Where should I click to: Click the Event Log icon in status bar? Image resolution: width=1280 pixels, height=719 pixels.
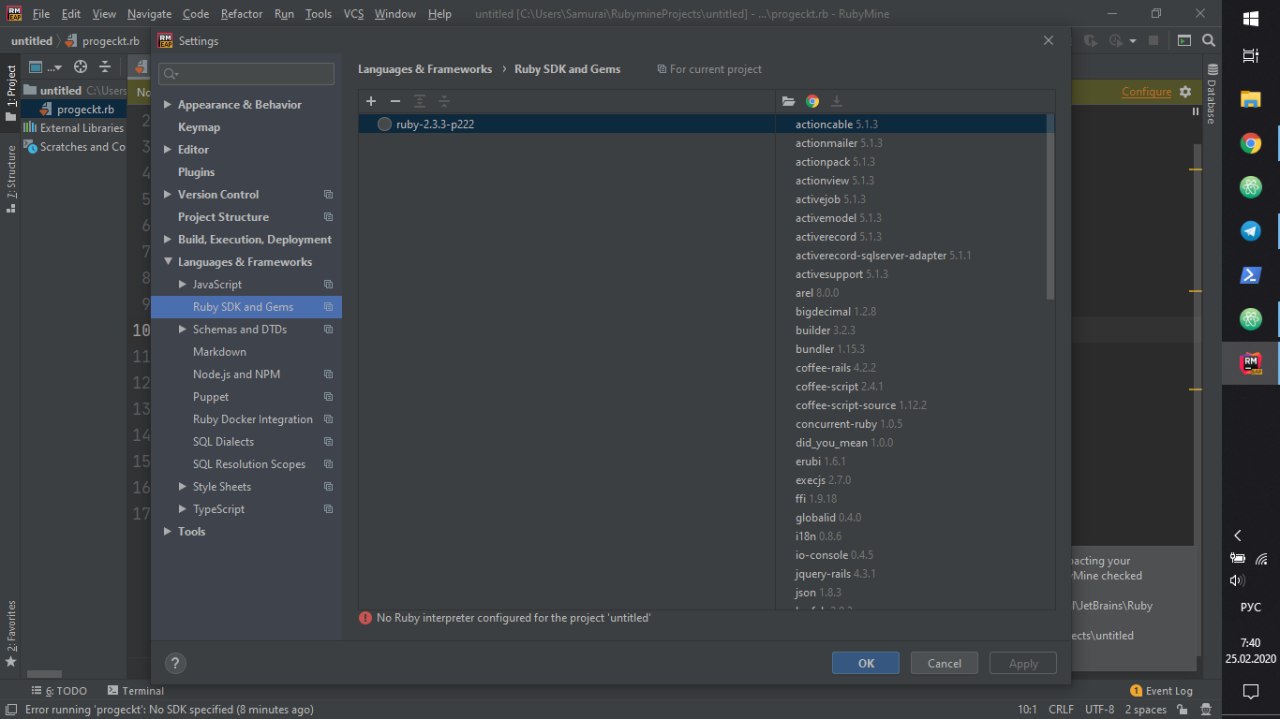tap(1136, 691)
